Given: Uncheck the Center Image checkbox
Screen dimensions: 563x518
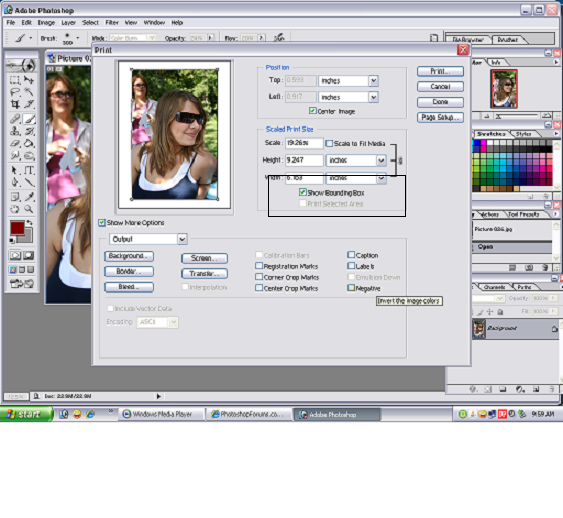Looking at the screenshot, I should coord(313,111).
